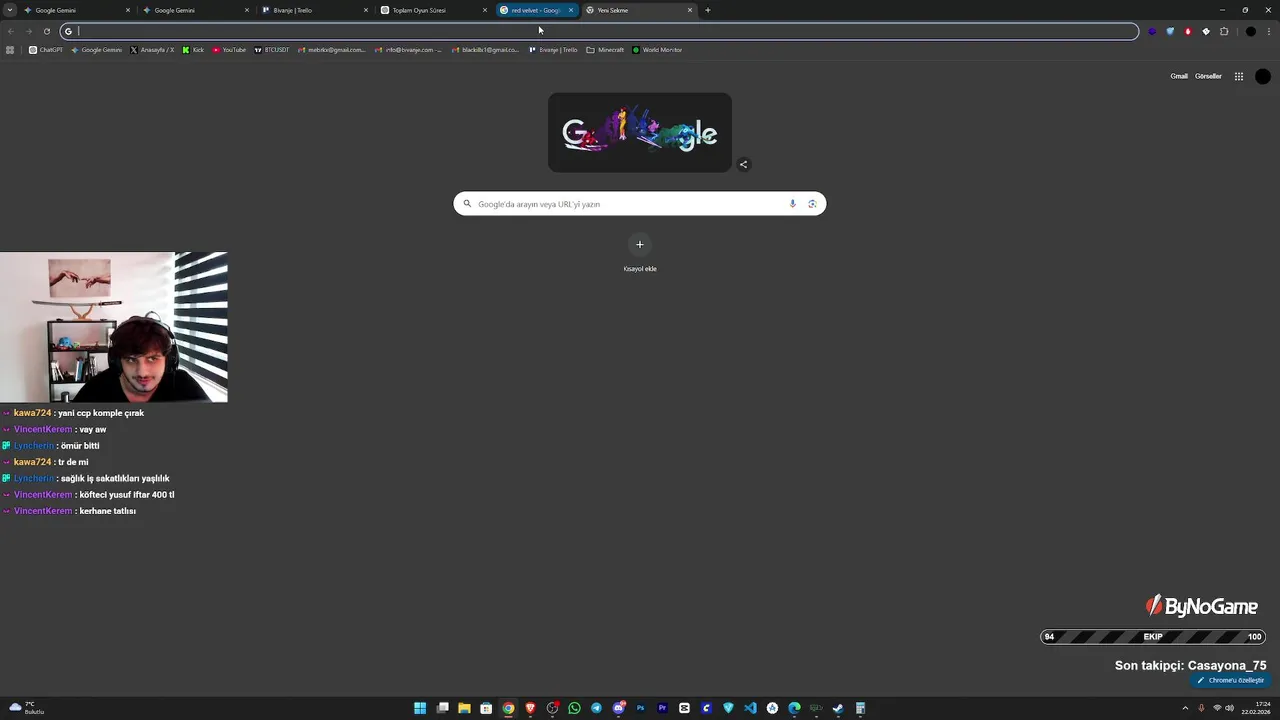Open WhatsApp from the taskbar
Screen dimensions: 1280x720
[574, 708]
